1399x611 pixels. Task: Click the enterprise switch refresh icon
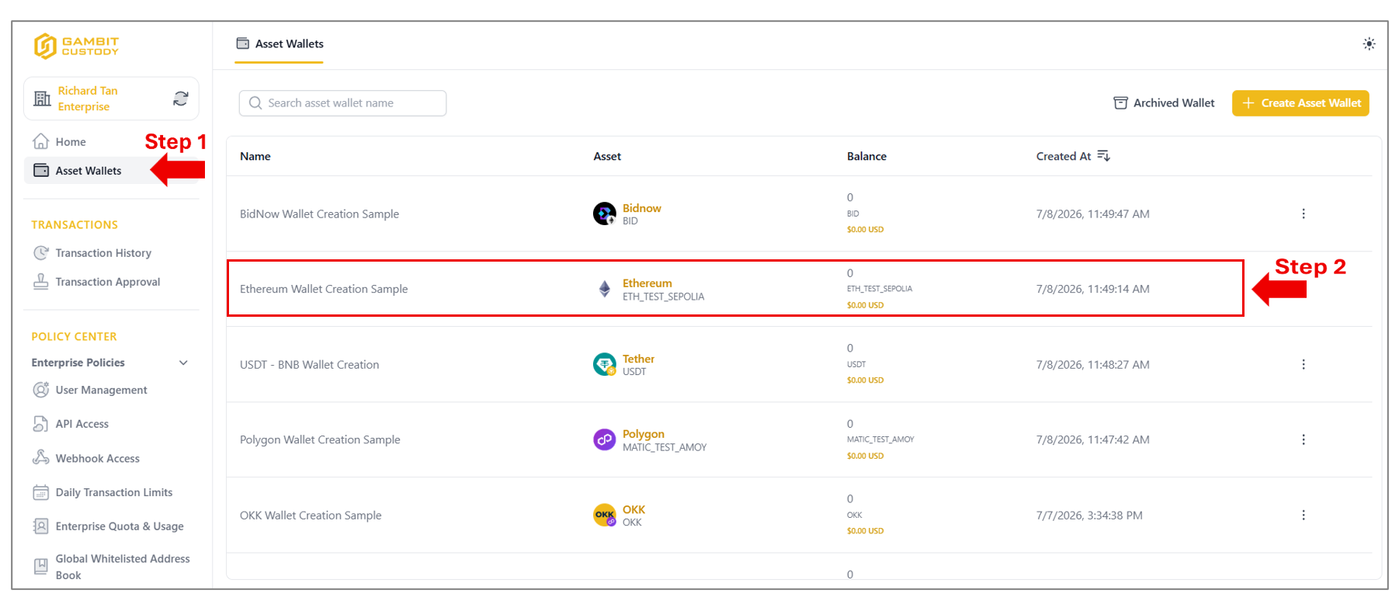[x=181, y=98]
